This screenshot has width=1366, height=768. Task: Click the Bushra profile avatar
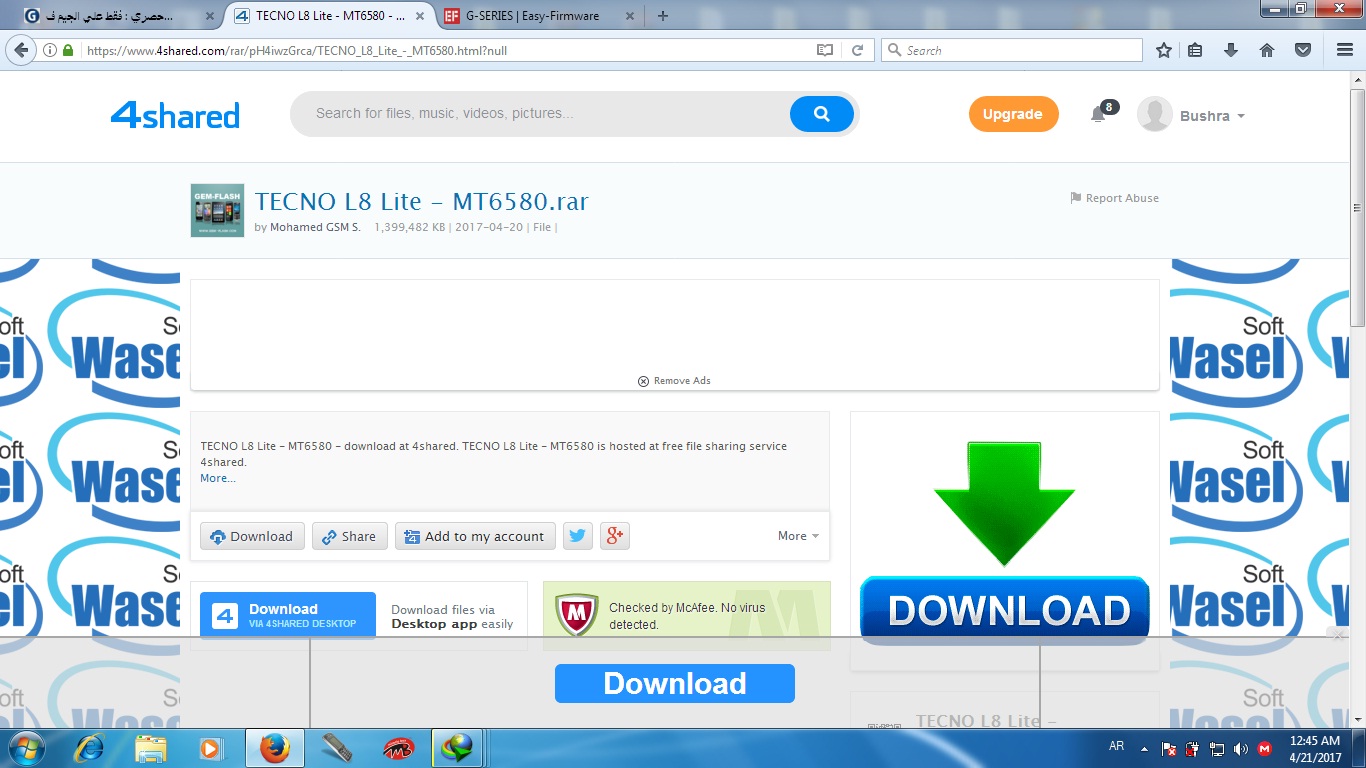1155,114
